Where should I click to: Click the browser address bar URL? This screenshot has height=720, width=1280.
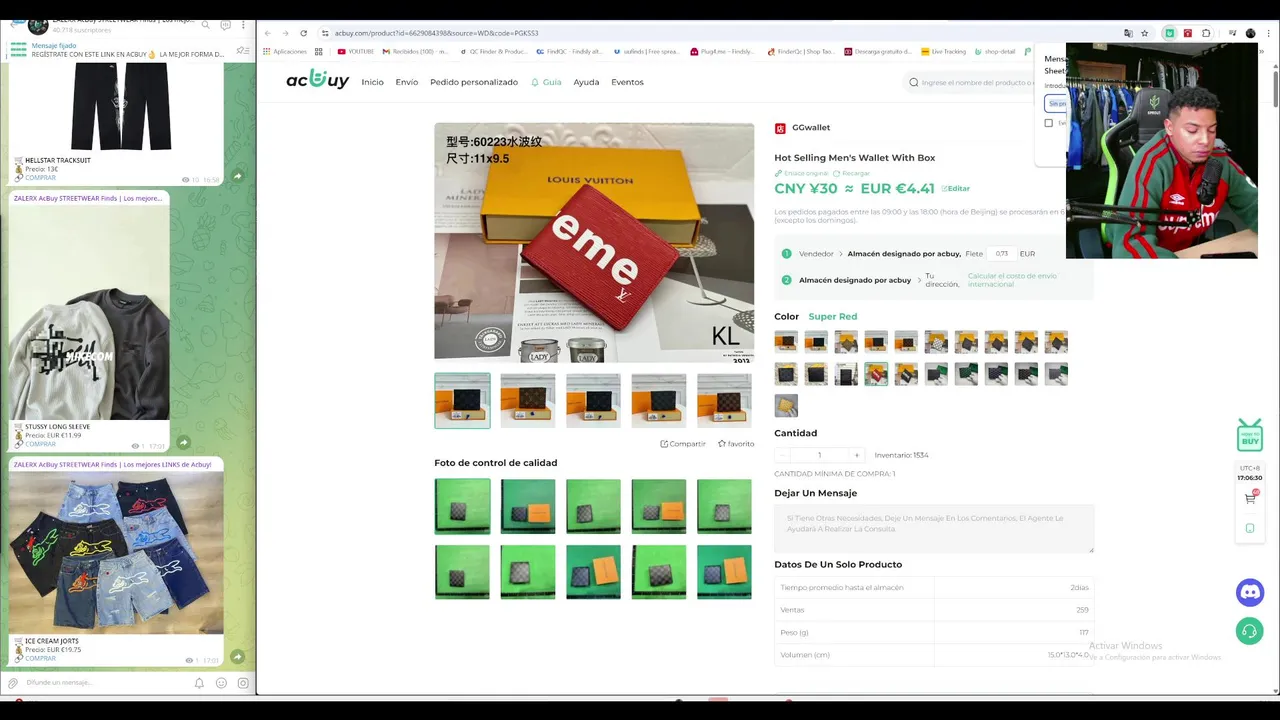[436, 33]
